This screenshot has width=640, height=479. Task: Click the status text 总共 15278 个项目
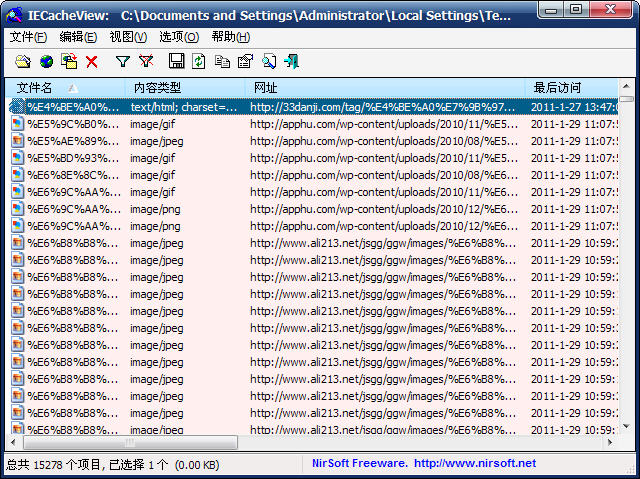(x=53, y=464)
